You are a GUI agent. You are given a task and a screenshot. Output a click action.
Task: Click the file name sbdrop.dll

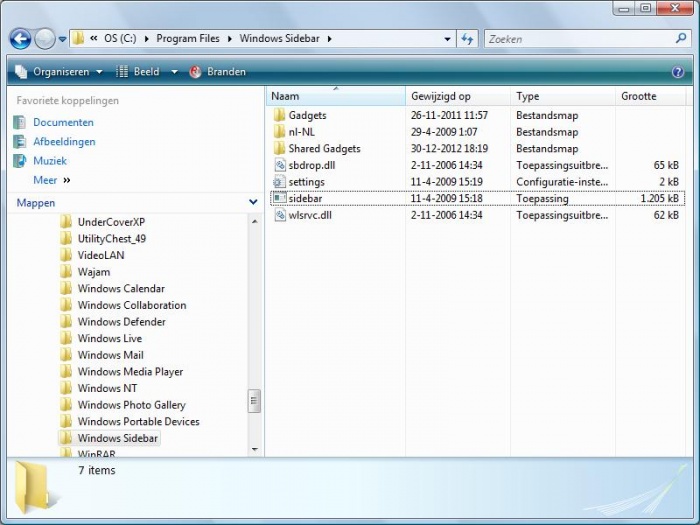point(312,165)
